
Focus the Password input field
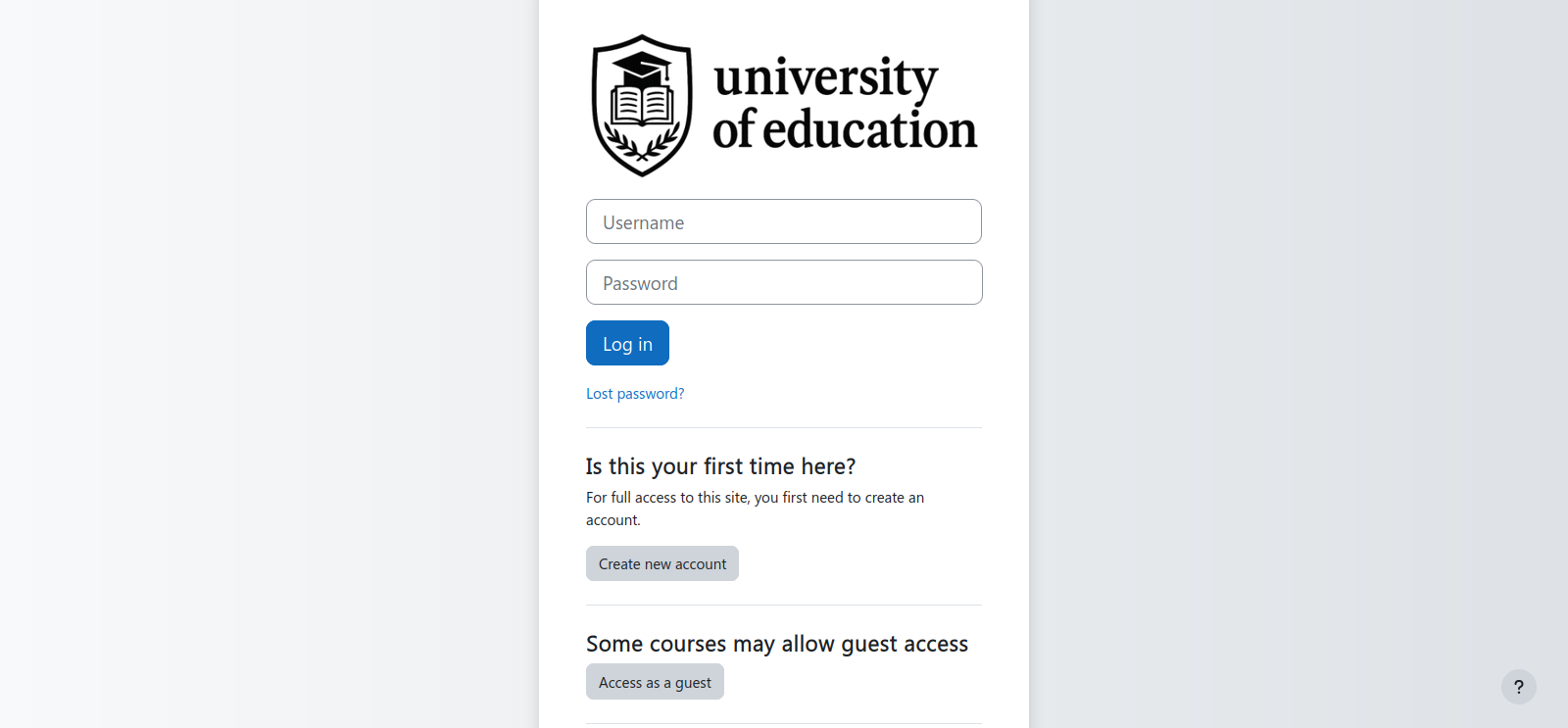click(x=784, y=282)
